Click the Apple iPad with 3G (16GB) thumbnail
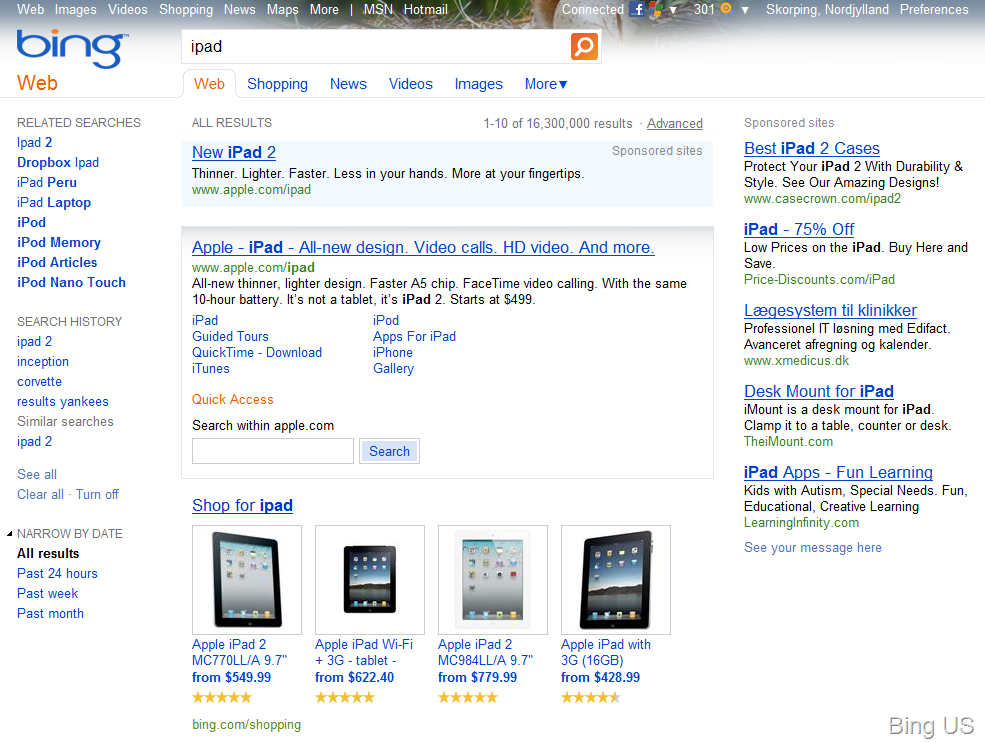The width and height of the screenshot is (985, 742). coord(616,580)
